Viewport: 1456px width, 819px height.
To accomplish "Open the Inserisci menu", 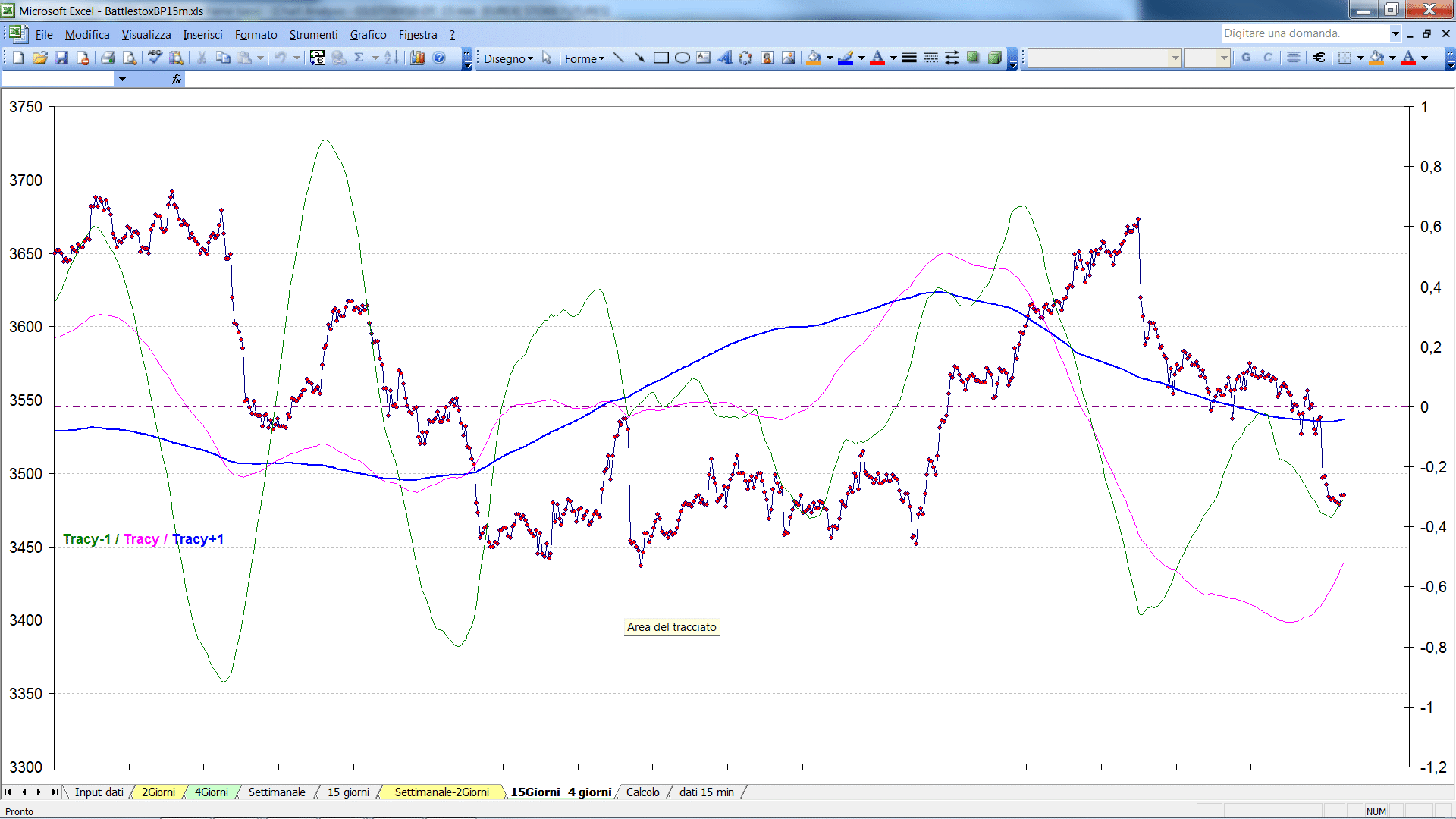I will [202, 34].
